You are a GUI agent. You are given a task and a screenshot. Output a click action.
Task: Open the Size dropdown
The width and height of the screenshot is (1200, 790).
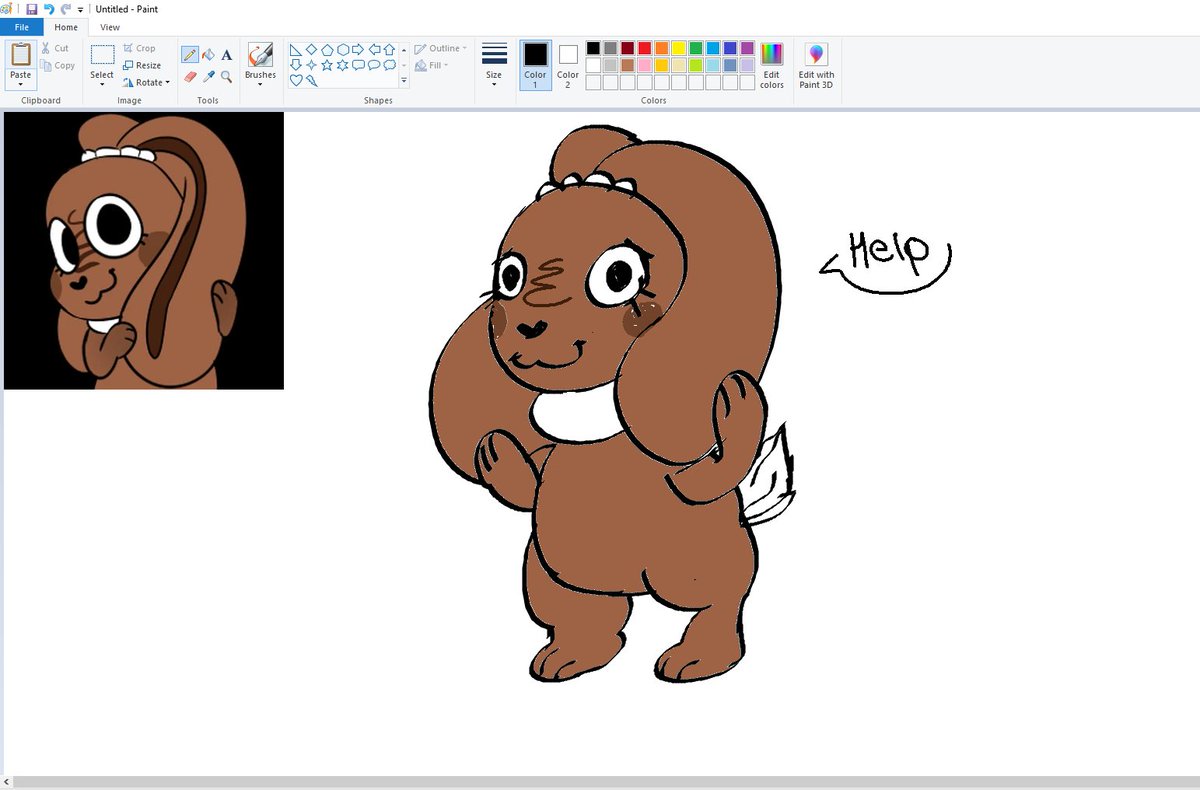tap(494, 66)
